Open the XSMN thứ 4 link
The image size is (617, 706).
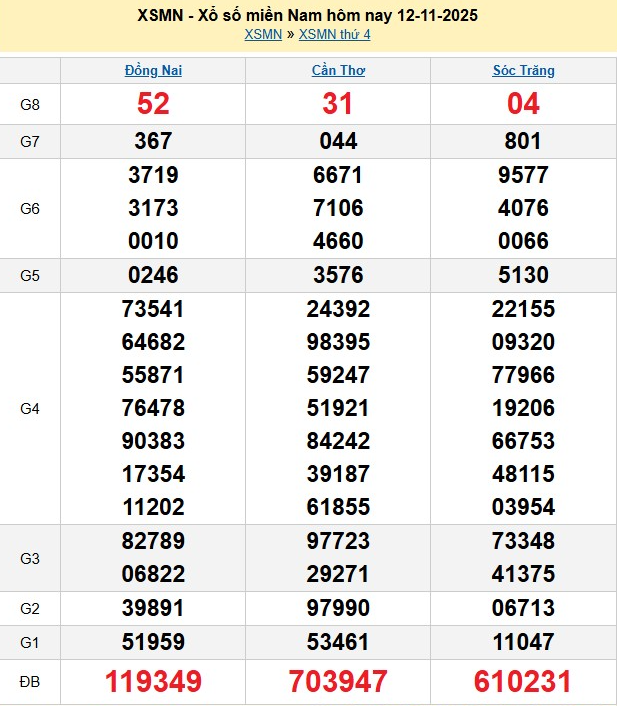tap(335, 35)
